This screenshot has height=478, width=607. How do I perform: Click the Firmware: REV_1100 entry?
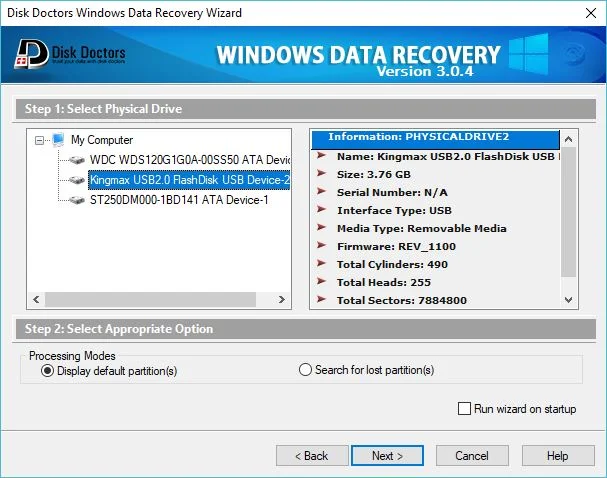click(396, 247)
